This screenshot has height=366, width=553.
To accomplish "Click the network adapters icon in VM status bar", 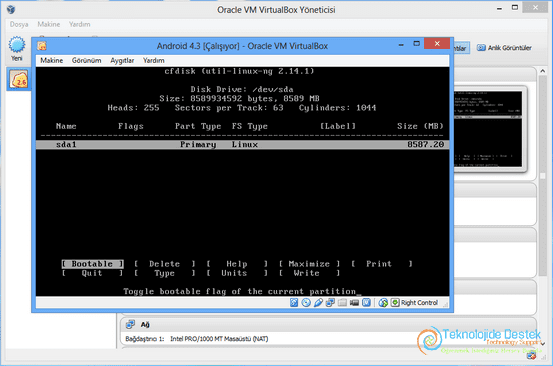I will (x=330, y=303).
